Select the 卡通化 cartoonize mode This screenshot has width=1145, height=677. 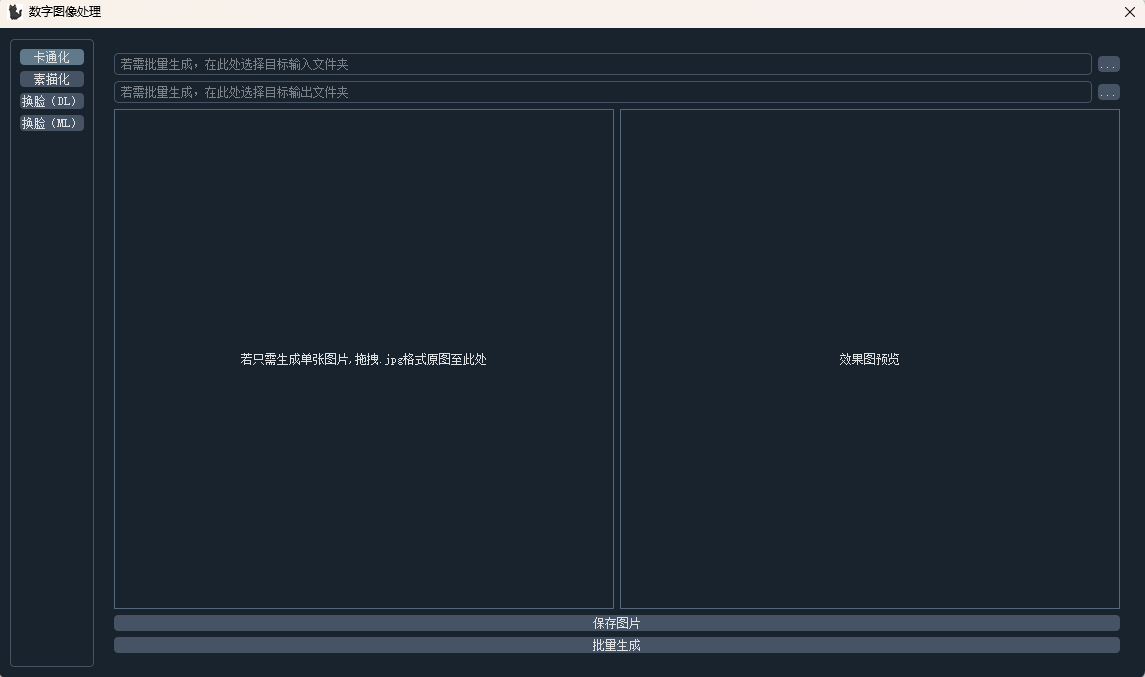click(x=51, y=57)
